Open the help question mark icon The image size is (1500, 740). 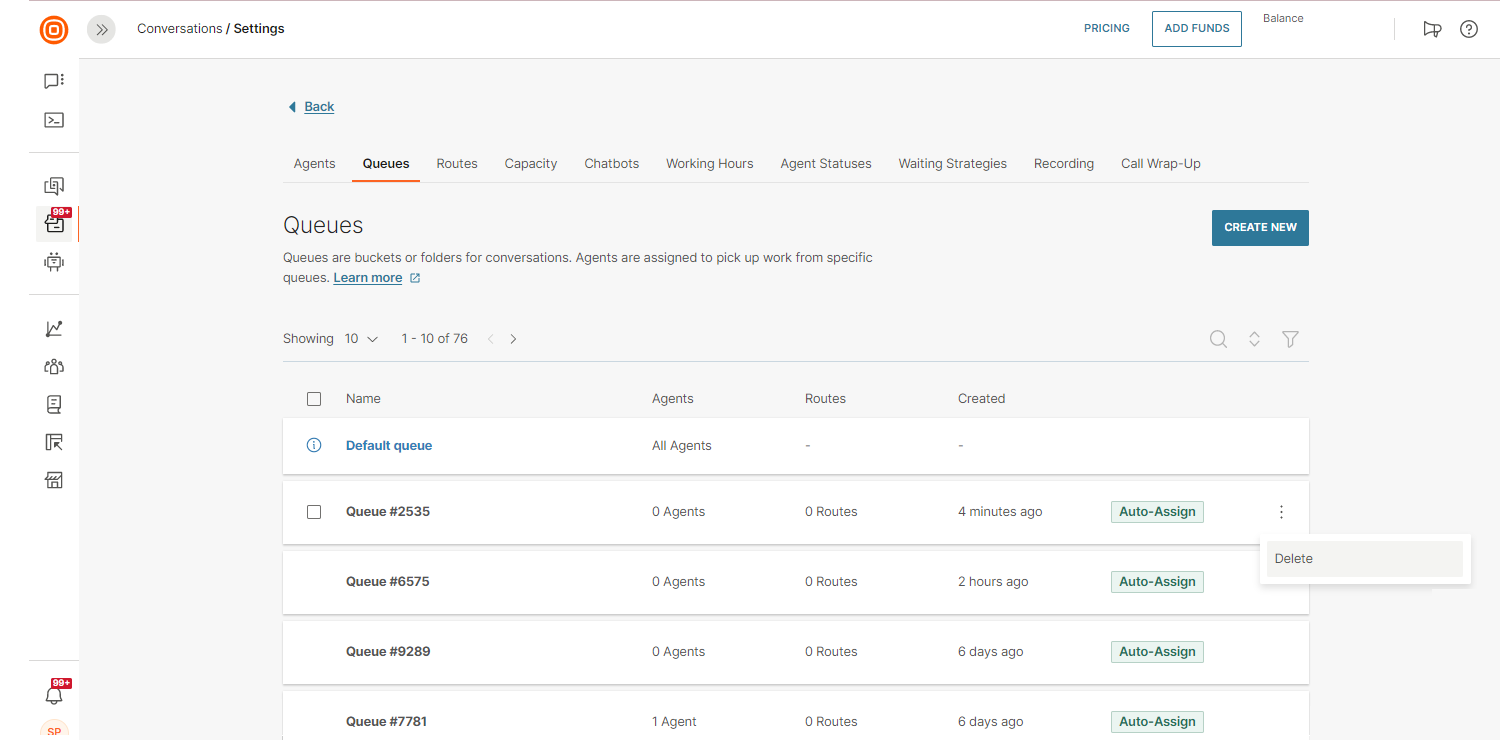click(x=1468, y=29)
